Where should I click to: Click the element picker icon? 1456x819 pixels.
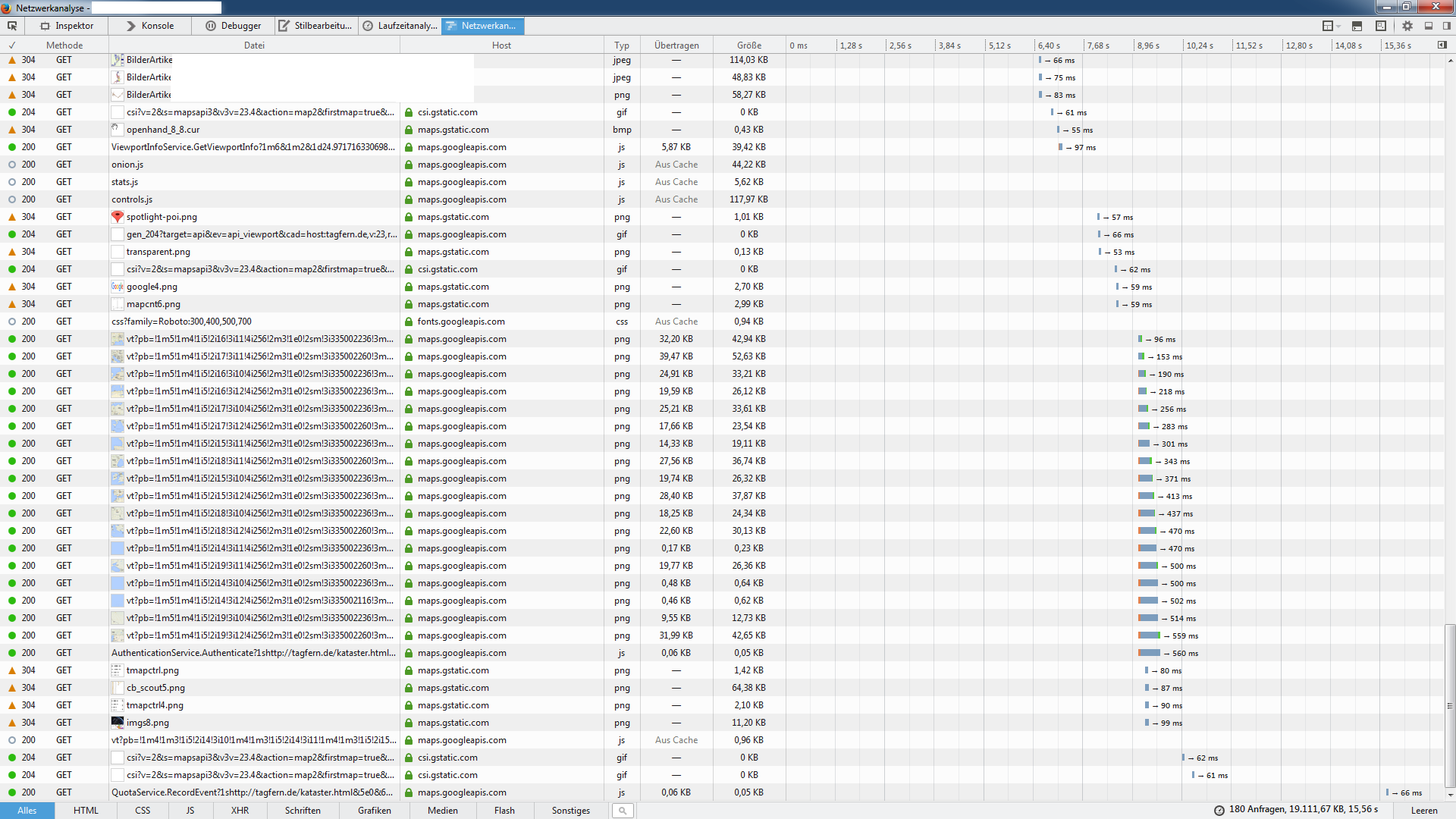point(12,26)
